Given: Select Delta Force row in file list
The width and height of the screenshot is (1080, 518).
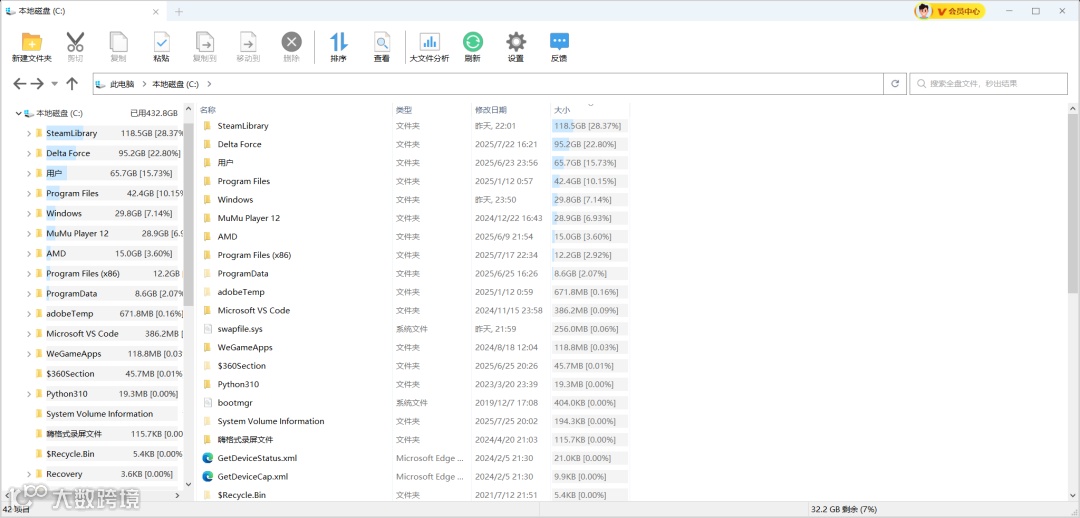Looking at the screenshot, I should pos(414,145).
